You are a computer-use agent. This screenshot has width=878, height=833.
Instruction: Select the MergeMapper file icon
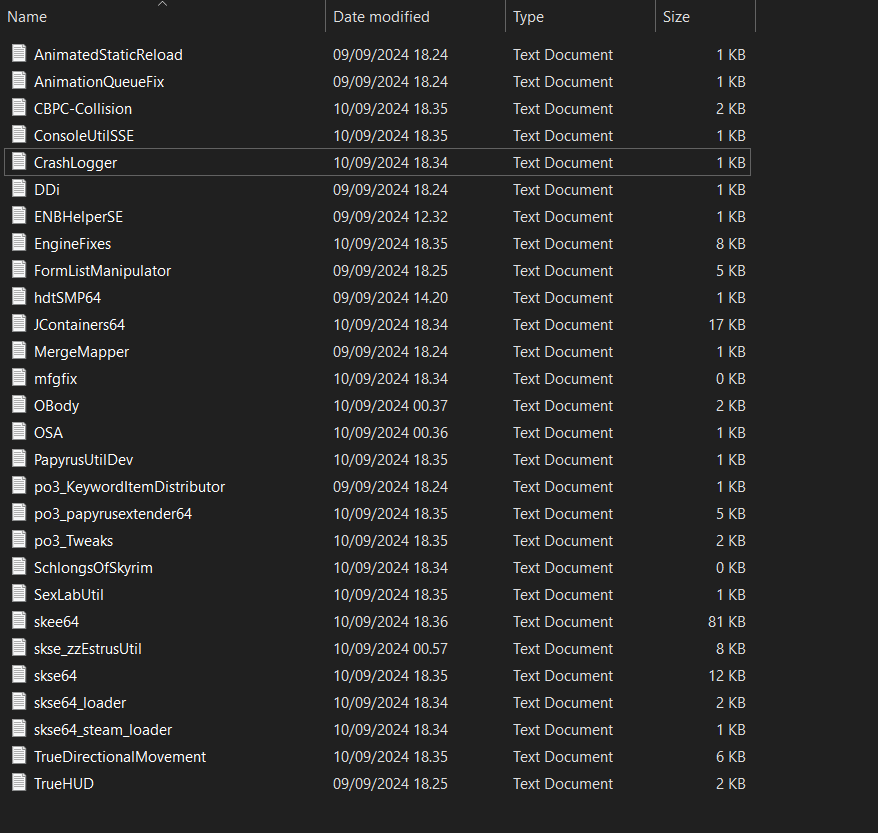(19, 351)
